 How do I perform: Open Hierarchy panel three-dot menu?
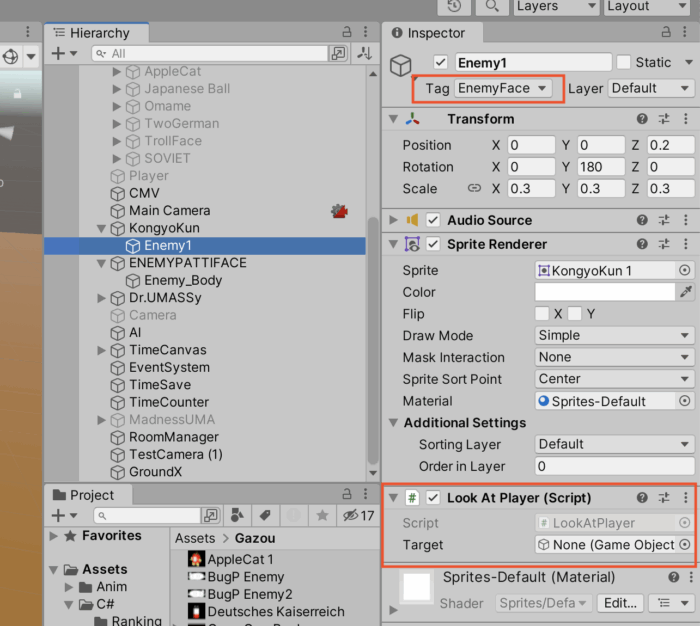click(x=366, y=32)
